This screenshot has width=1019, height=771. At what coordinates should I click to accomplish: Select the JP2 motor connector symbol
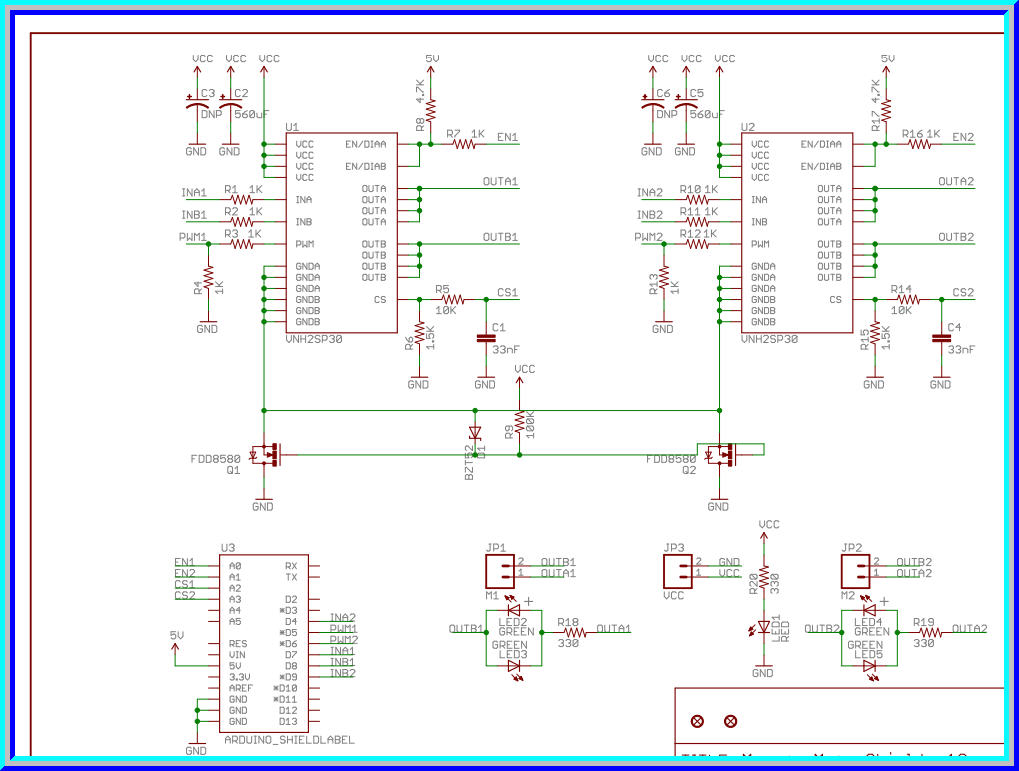pos(855,569)
